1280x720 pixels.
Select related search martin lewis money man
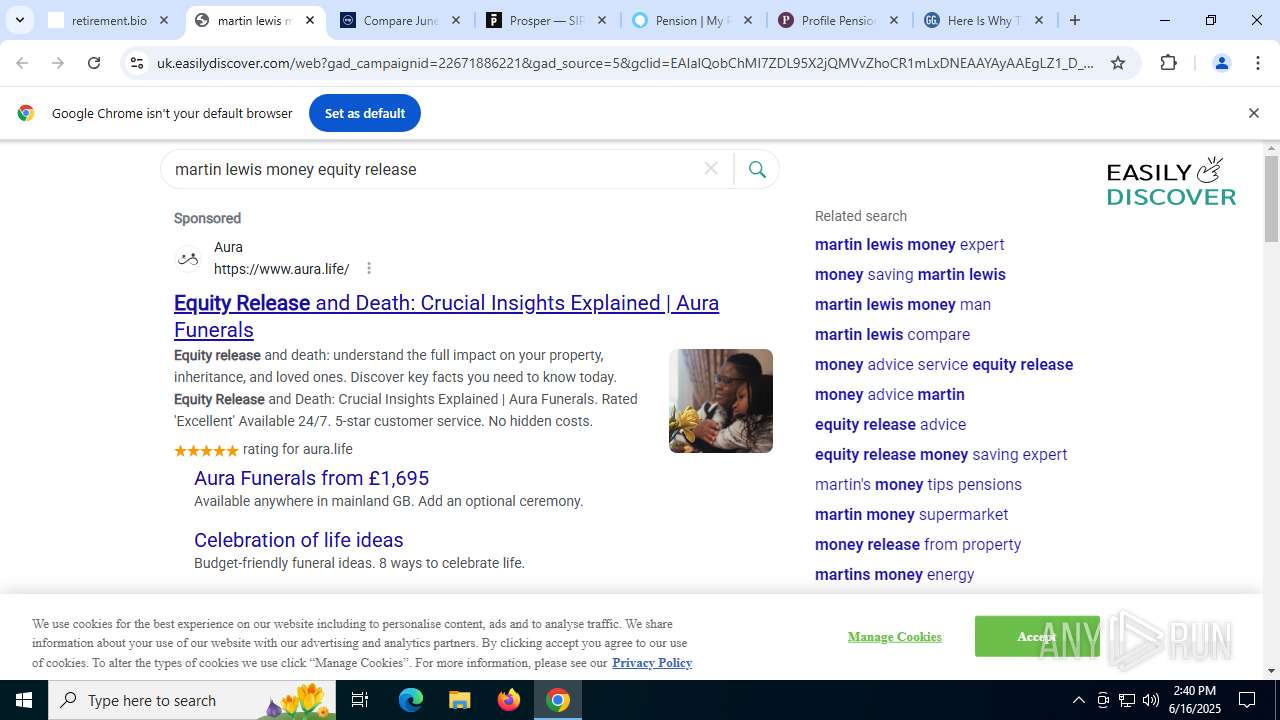click(903, 304)
